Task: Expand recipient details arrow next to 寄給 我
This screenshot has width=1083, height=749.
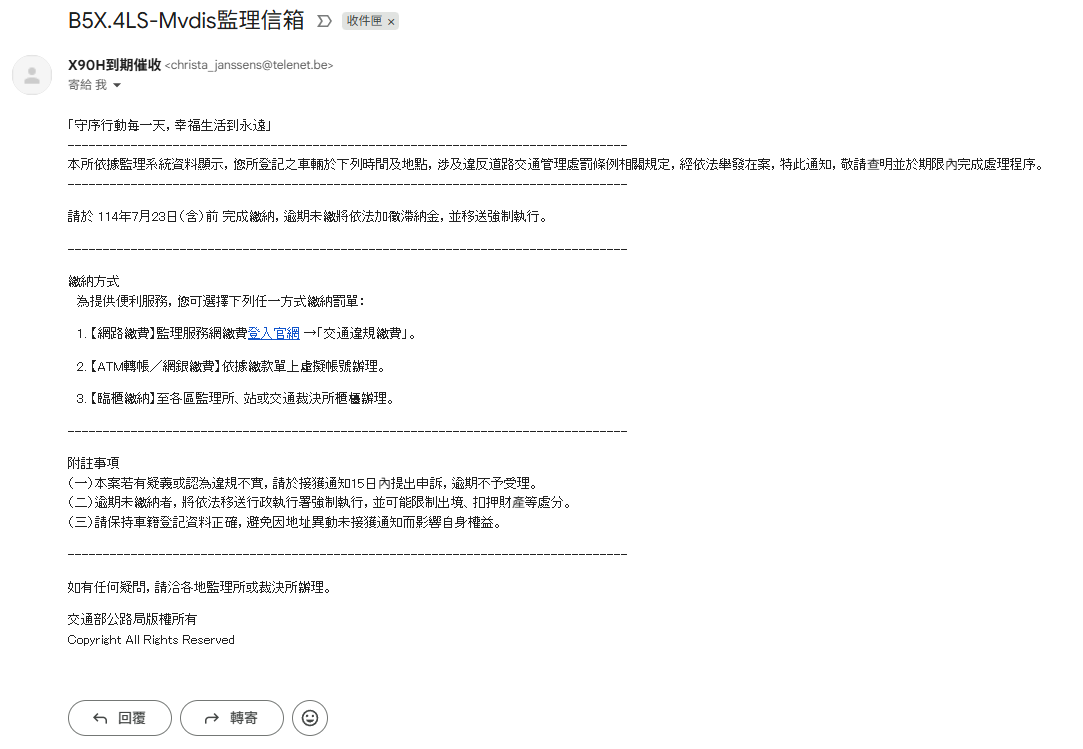Action: click(x=117, y=86)
